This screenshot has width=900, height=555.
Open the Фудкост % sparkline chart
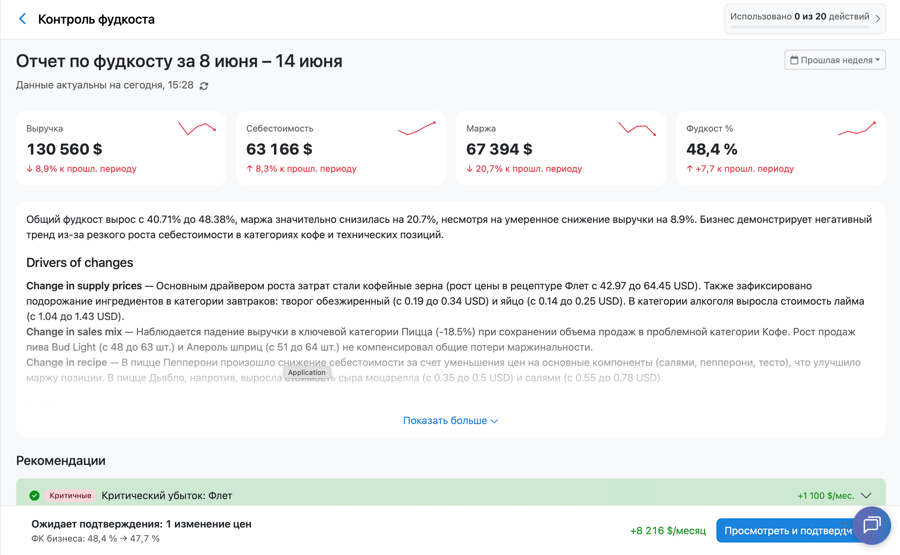[x=857, y=129]
